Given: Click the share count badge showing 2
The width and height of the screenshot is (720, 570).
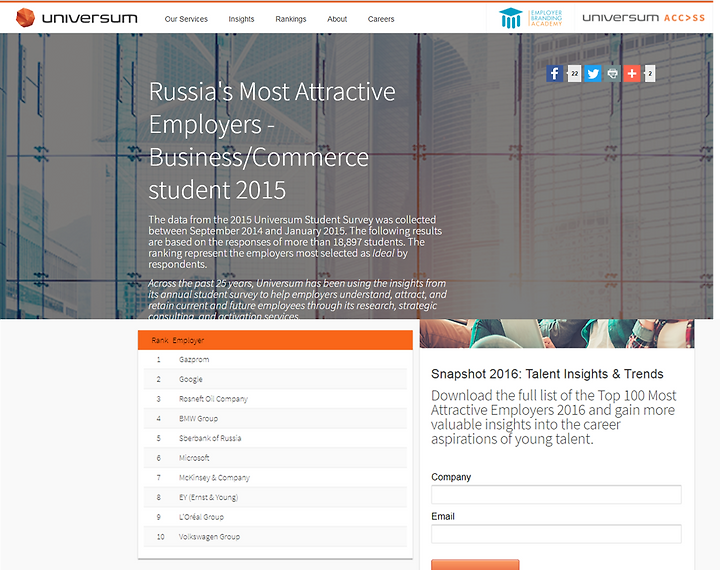Looking at the screenshot, I should [x=650, y=73].
